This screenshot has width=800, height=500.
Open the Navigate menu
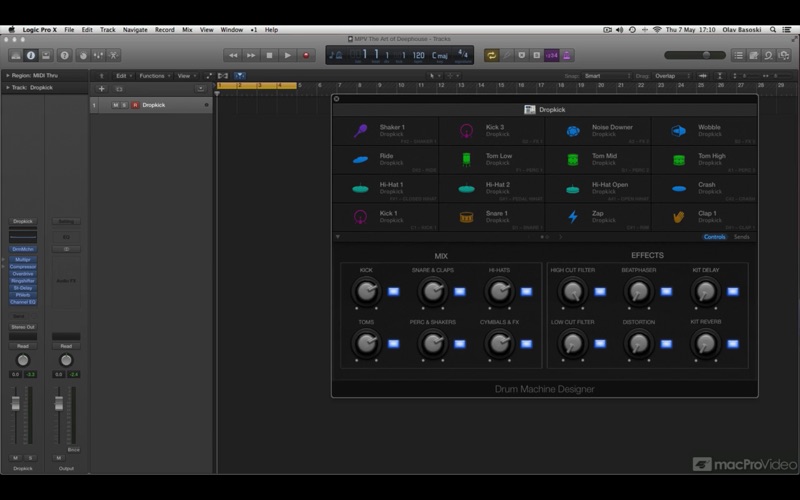(x=135, y=30)
